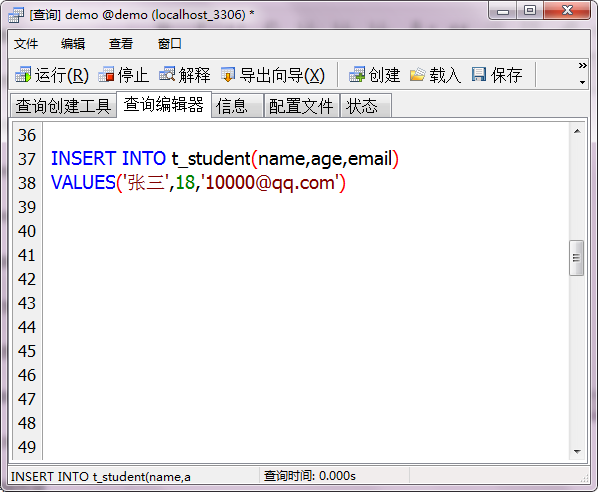Click line number 42 in the gutter
The width and height of the screenshot is (598, 492).
pos(27,279)
